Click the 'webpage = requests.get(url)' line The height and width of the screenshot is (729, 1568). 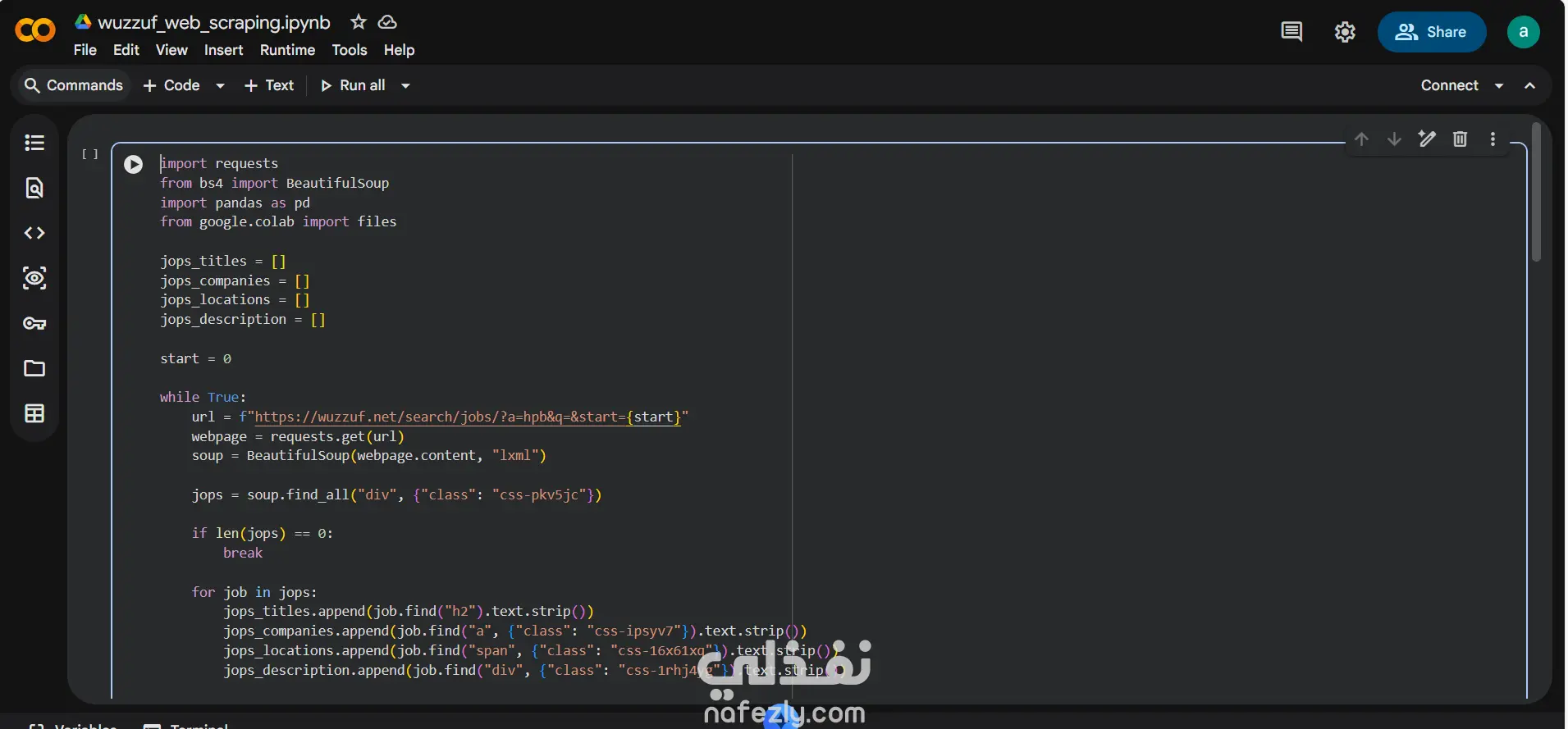coord(298,436)
